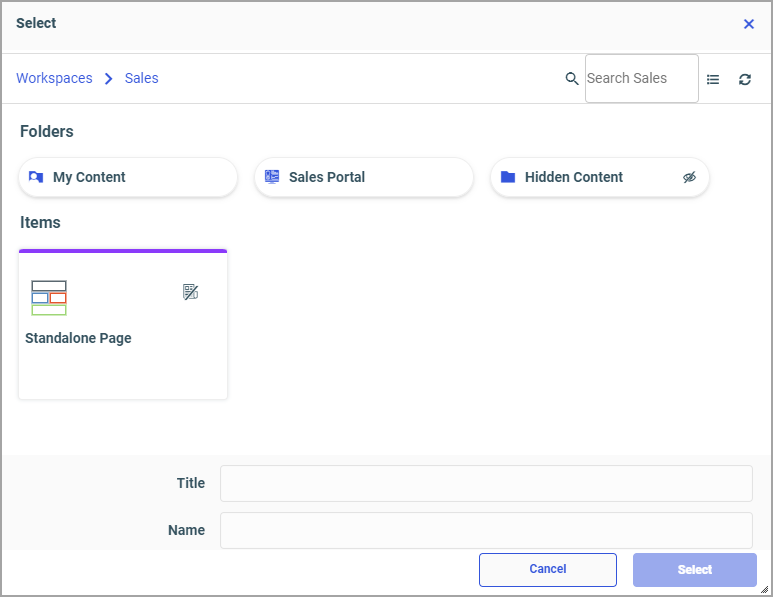773x597 pixels.
Task: Click the My Content folder icon
Action: 36,177
